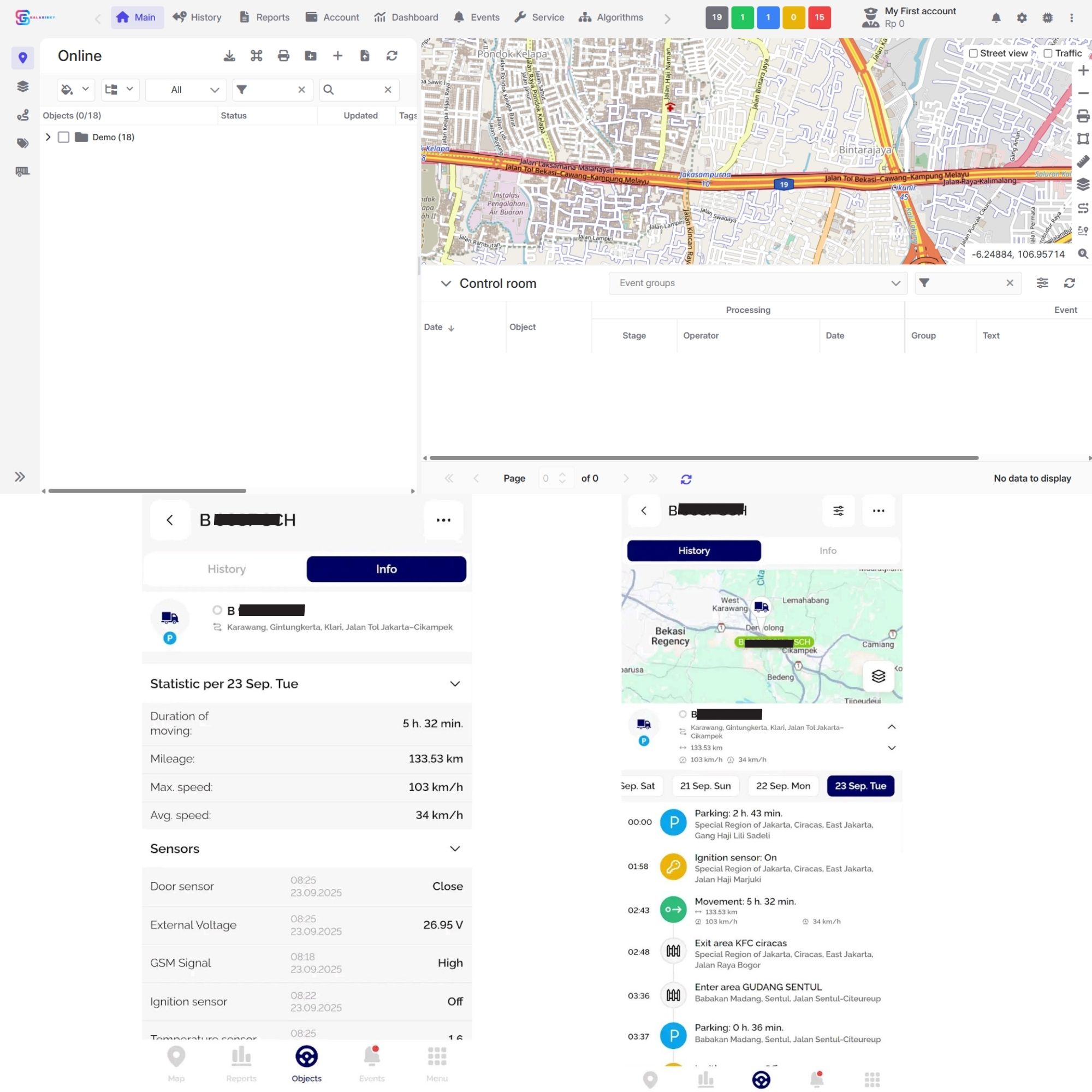Enable the Traffic checkbox on map
The height and width of the screenshot is (1092, 1092).
[1047, 54]
